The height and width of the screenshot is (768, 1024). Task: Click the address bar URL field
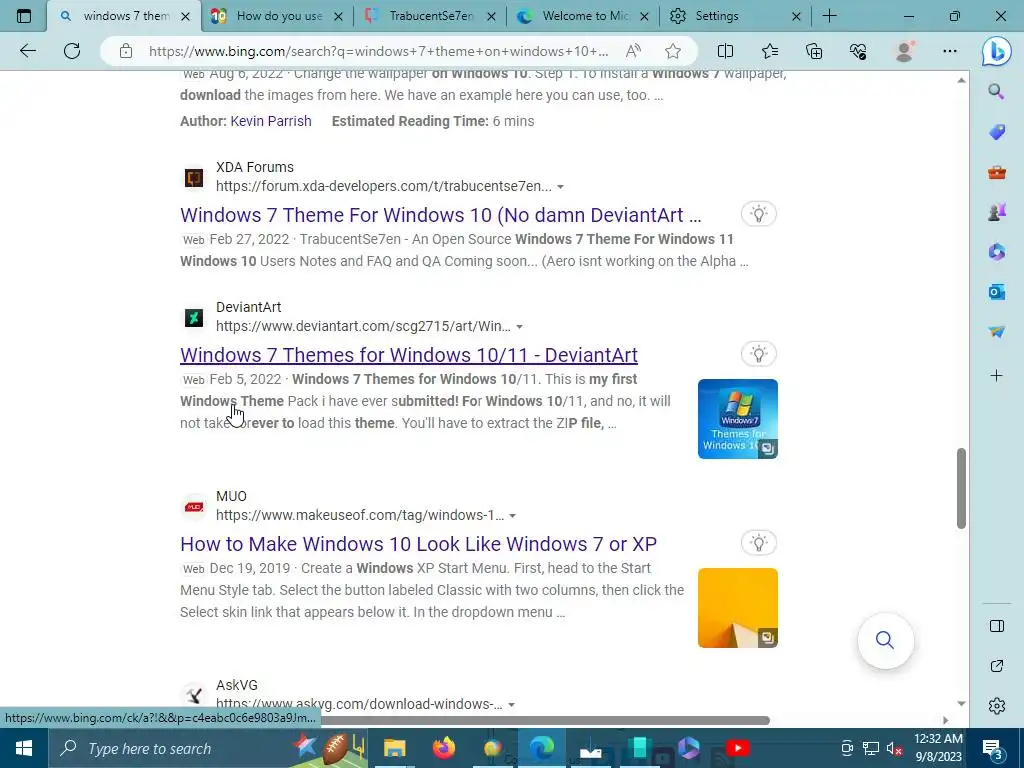379,51
